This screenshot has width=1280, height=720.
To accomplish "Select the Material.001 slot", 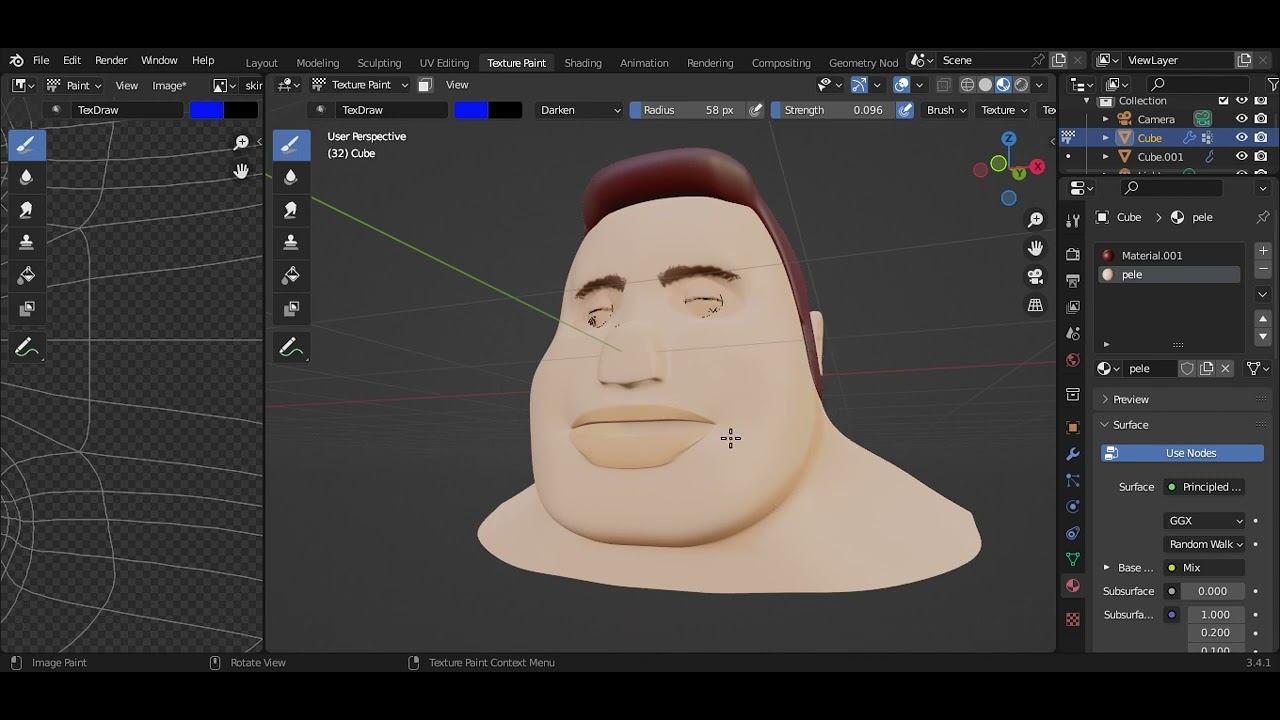I will click(x=1169, y=256).
